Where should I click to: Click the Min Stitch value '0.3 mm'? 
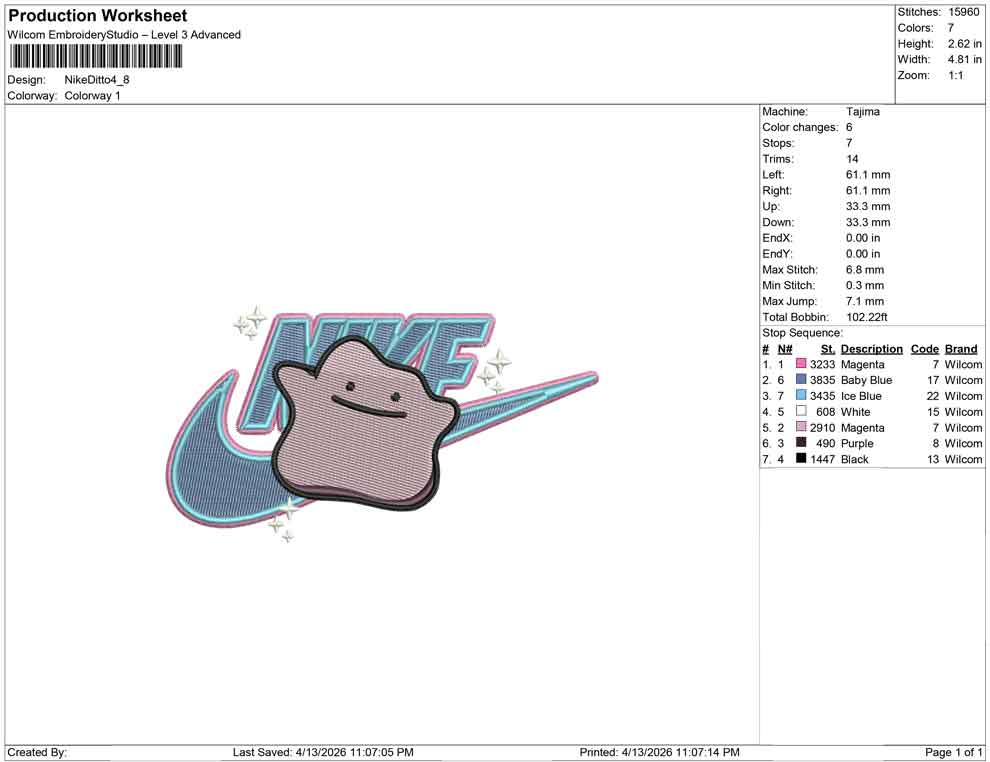pos(865,285)
